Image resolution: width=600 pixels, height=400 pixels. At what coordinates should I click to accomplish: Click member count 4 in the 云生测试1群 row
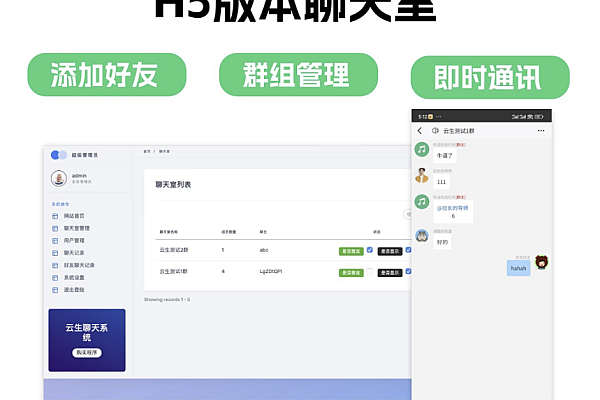(x=223, y=271)
